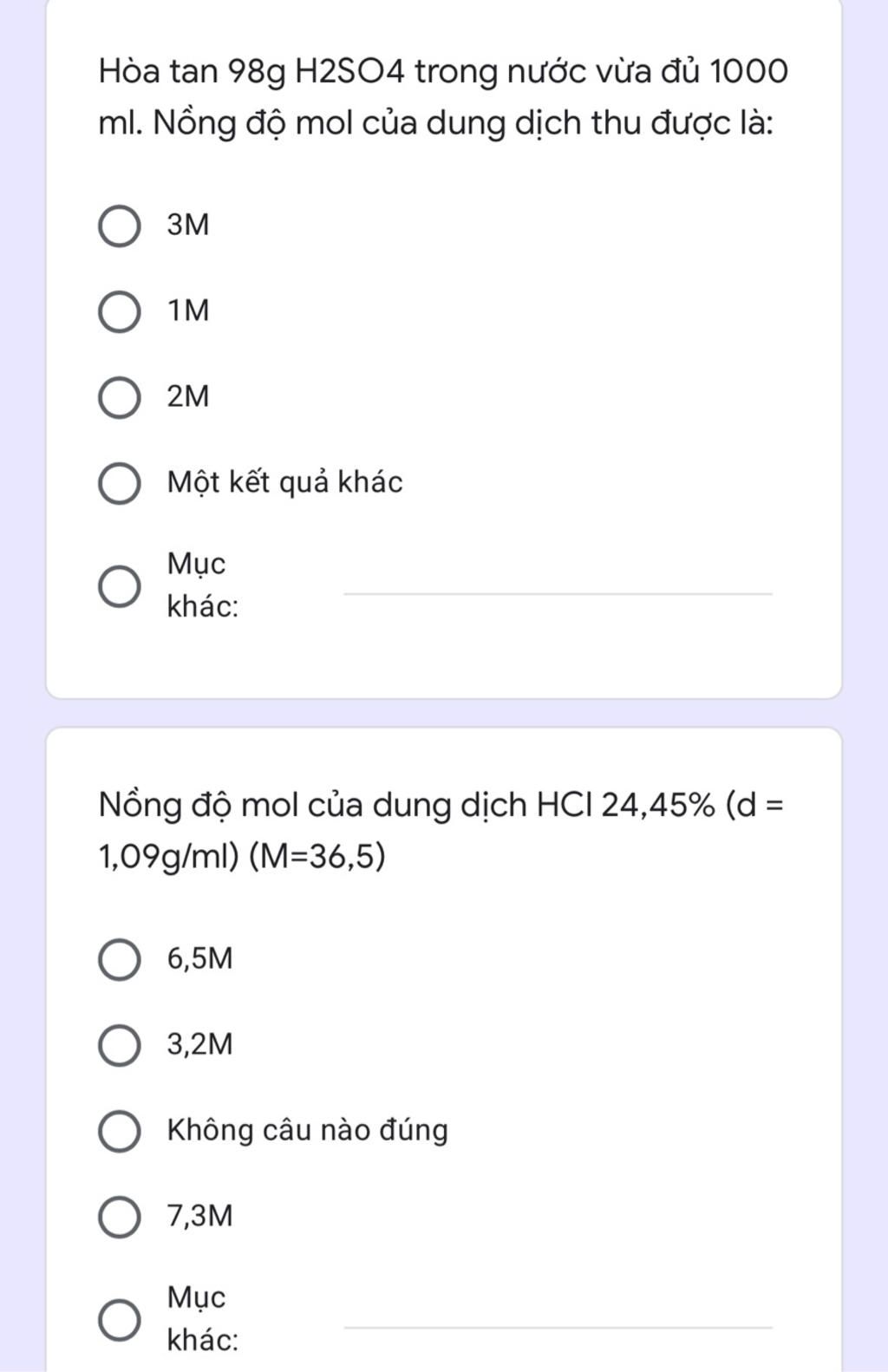888x1372 pixels.
Task: Select the 7,3M radio button
Action: coord(120,1217)
